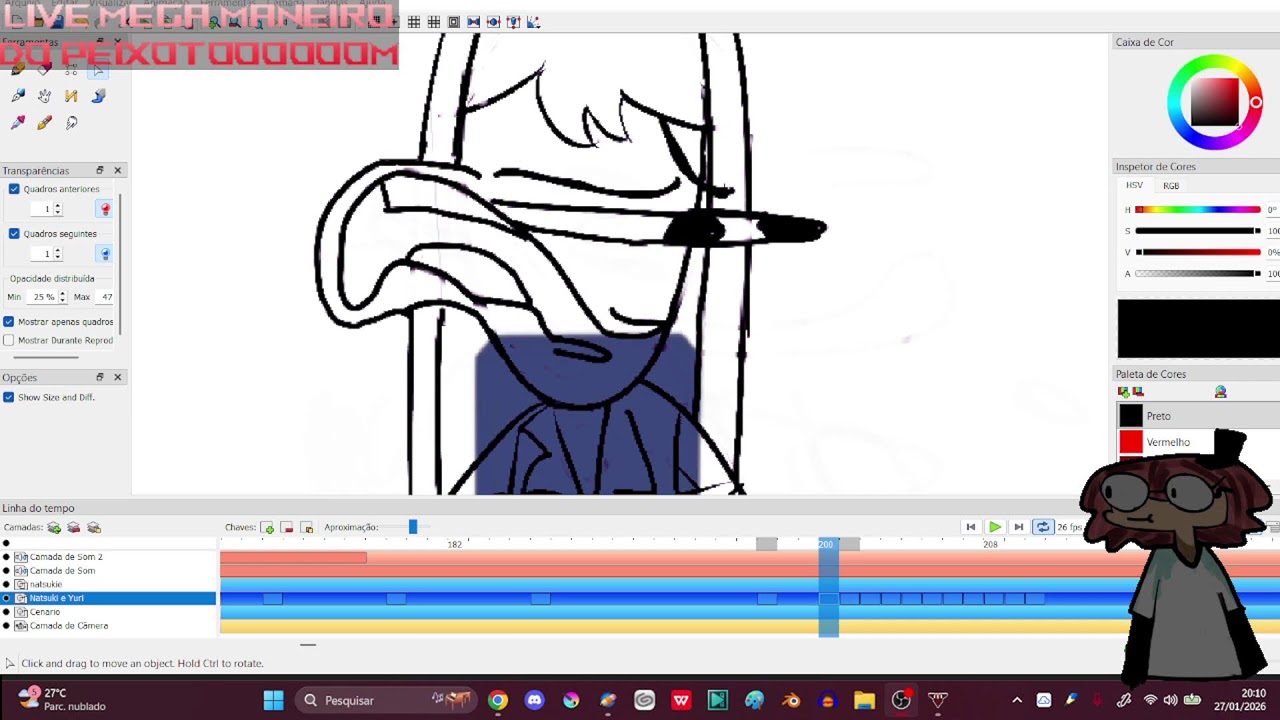The height and width of the screenshot is (720, 1280).
Task: Close the Transparências panel
Action: [x=117, y=171]
